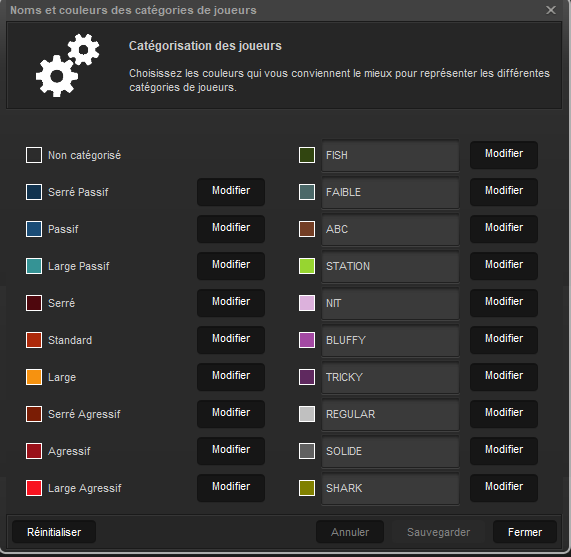The width and height of the screenshot is (571, 557).
Task: Click Modifier next to Standard
Action: click(231, 340)
